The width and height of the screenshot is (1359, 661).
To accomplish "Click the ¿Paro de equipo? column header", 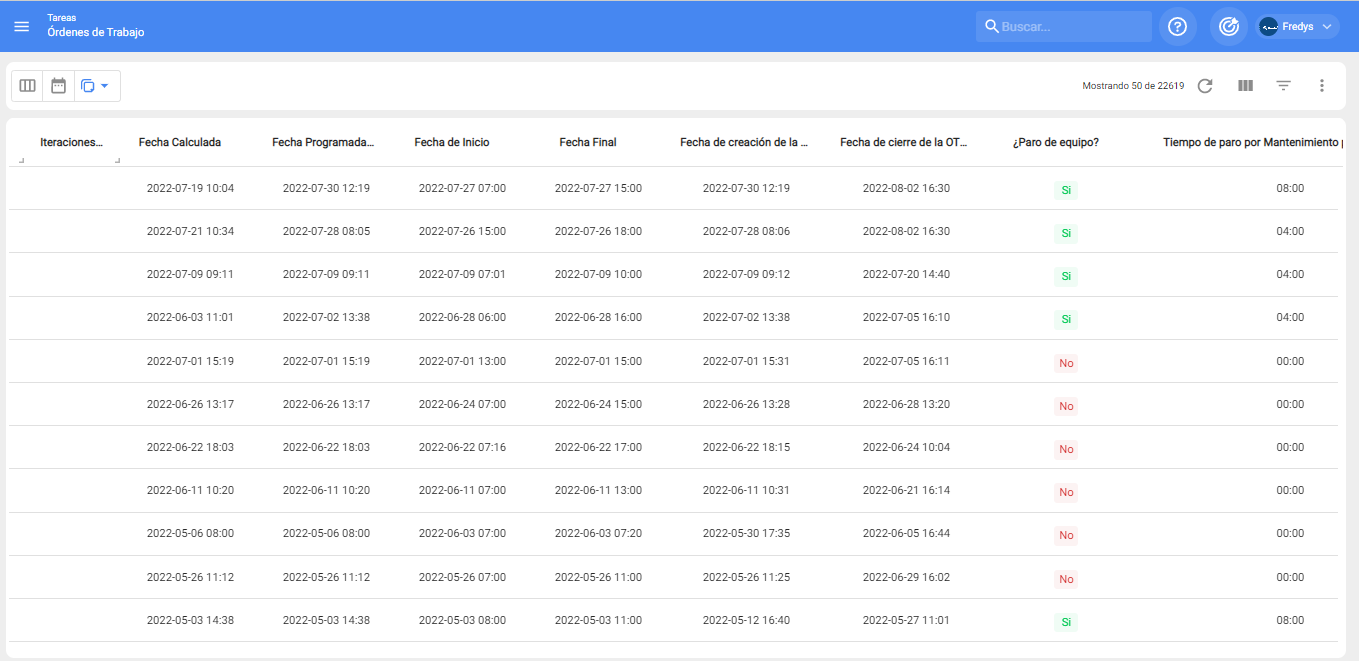I will click(x=1055, y=142).
